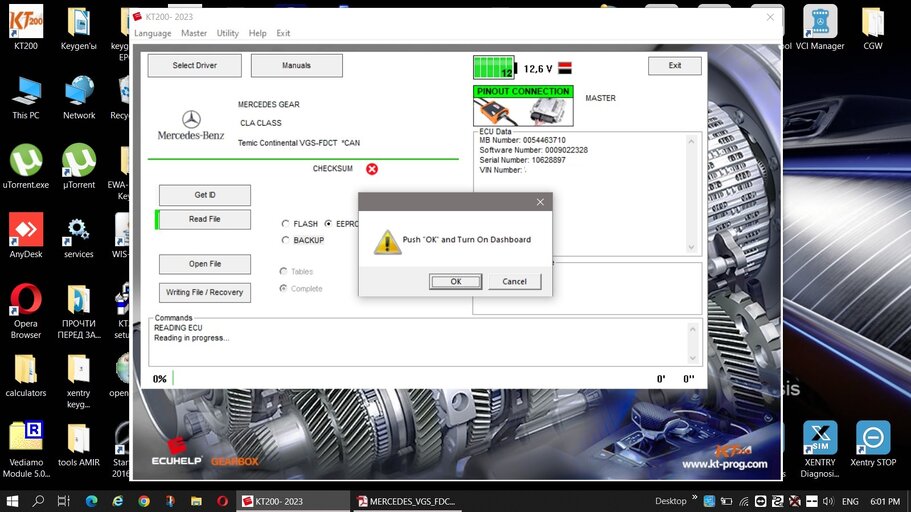Click ECU Data scrollbar down arrow

691,247
